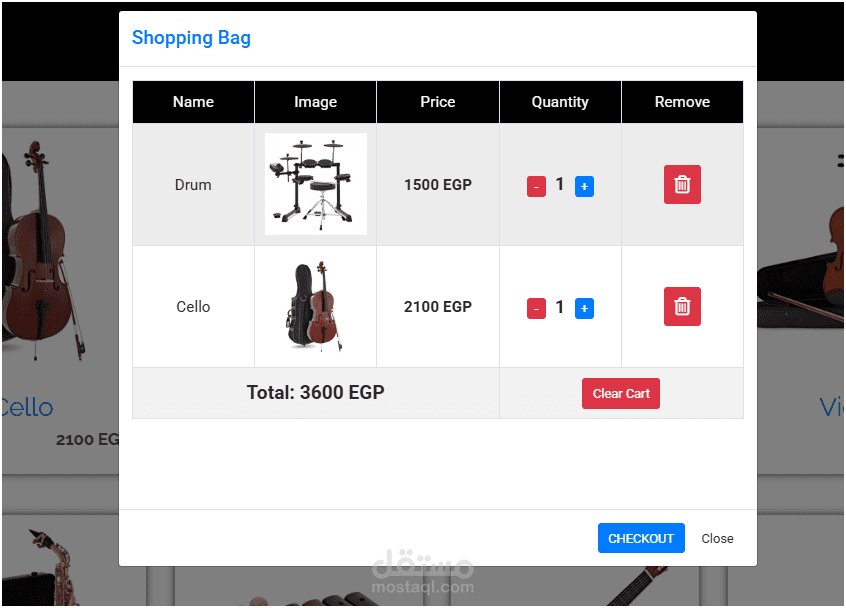
Task: Close the Shopping Bag dialog
Action: tap(717, 538)
